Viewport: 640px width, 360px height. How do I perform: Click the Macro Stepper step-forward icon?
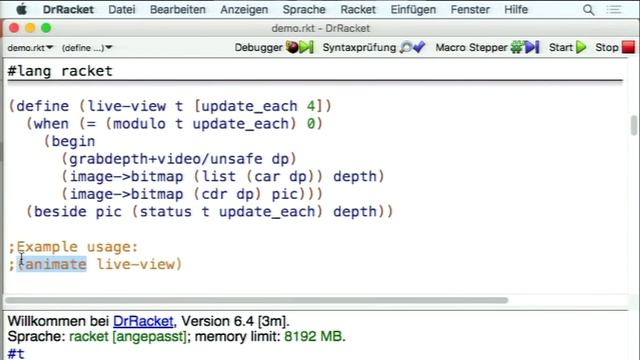(x=525, y=47)
